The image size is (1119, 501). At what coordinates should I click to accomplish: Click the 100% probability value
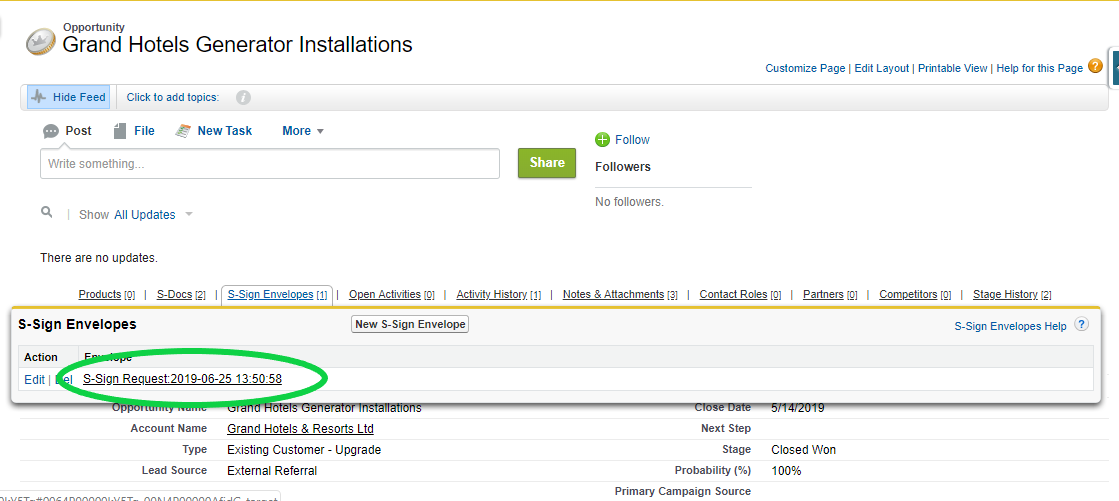click(x=786, y=470)
